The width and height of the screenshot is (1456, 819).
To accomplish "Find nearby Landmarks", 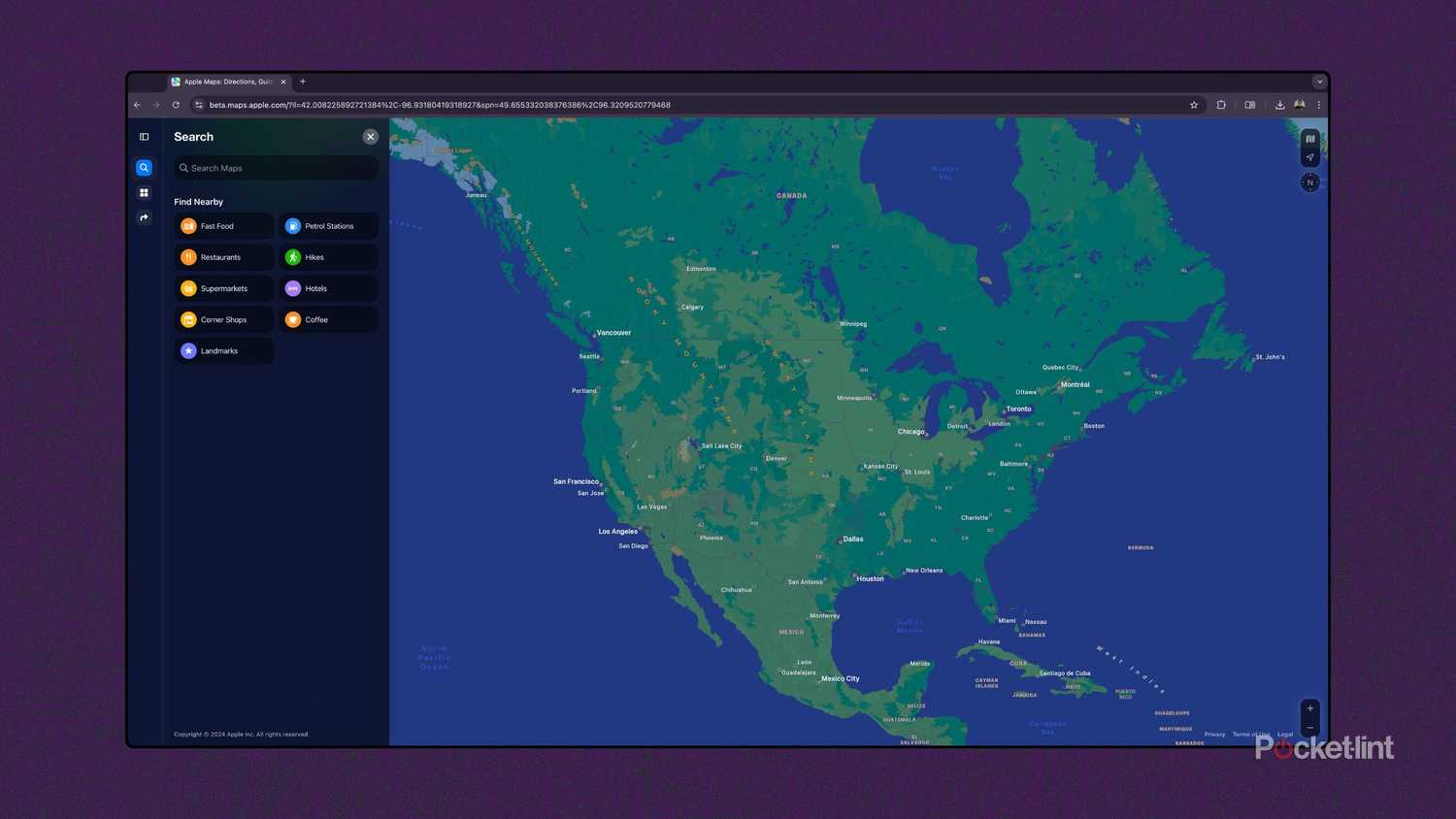I will click(224, 350).
